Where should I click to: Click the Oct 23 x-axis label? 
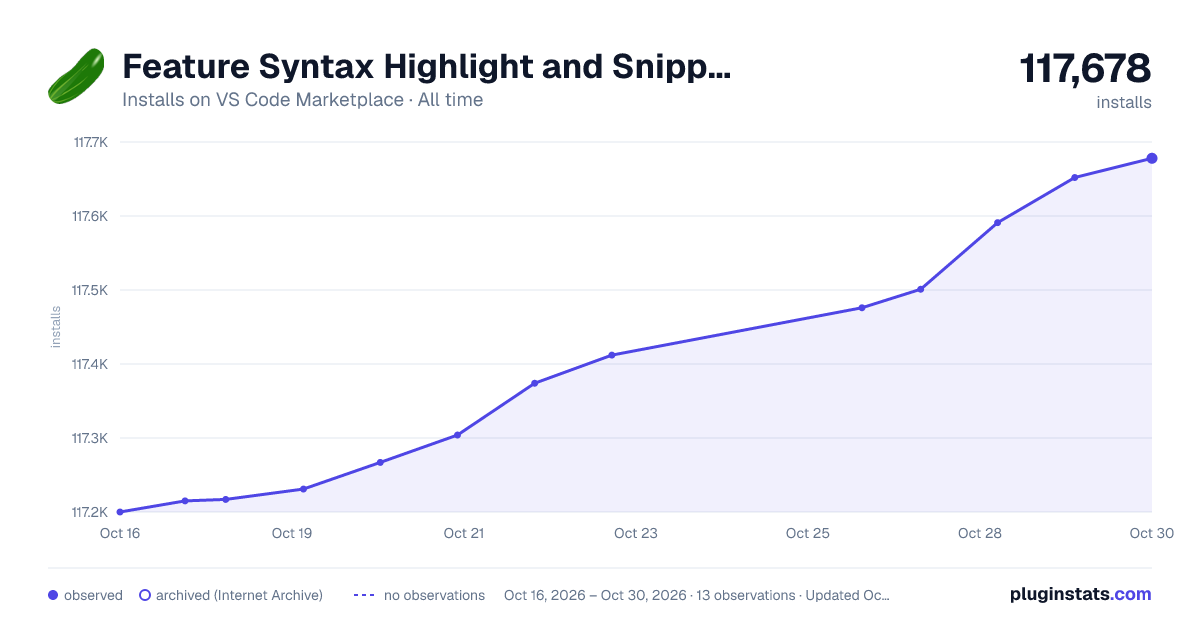(x=636, y=533)
